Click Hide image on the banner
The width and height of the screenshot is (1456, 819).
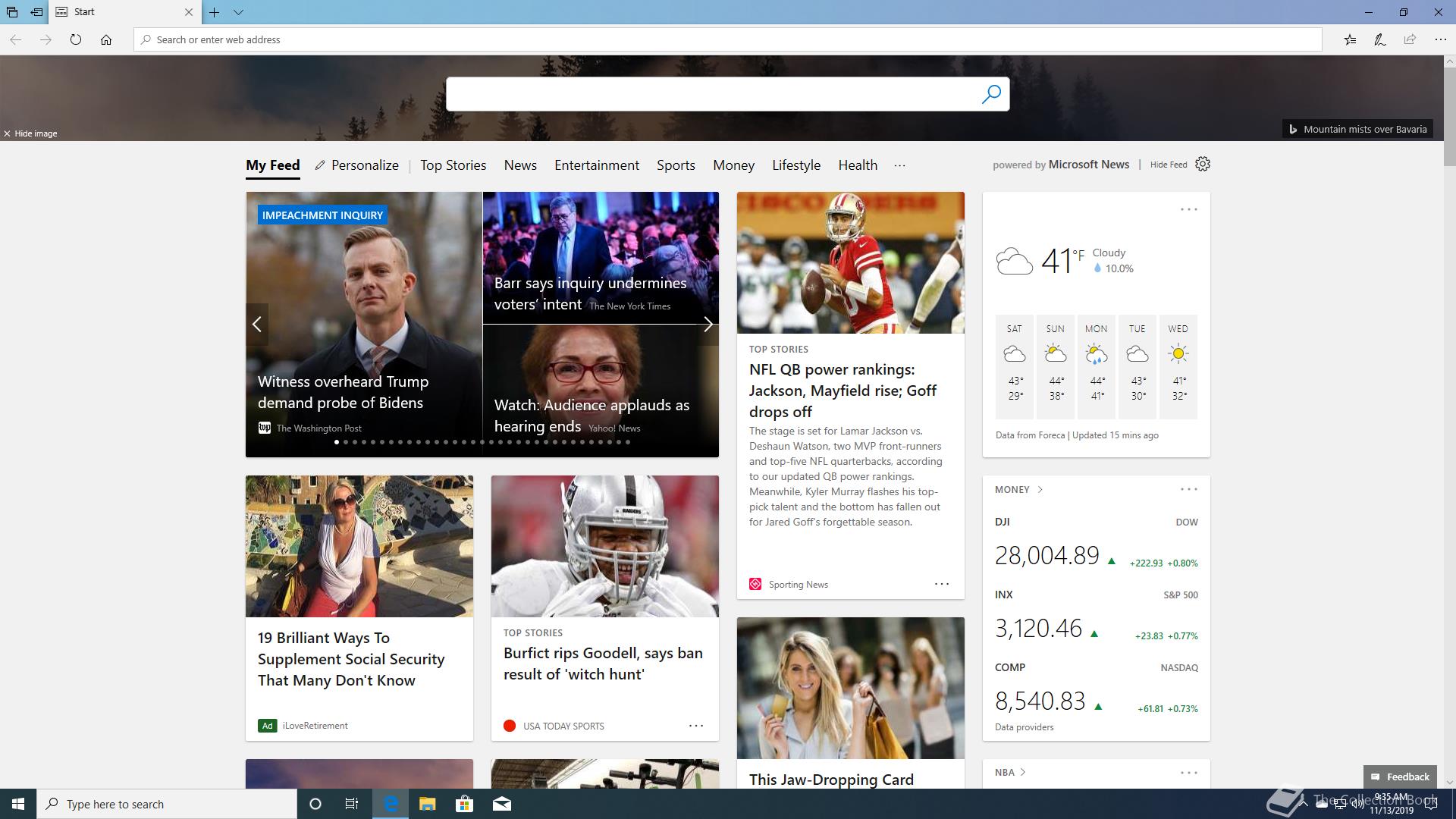[30, 133]
